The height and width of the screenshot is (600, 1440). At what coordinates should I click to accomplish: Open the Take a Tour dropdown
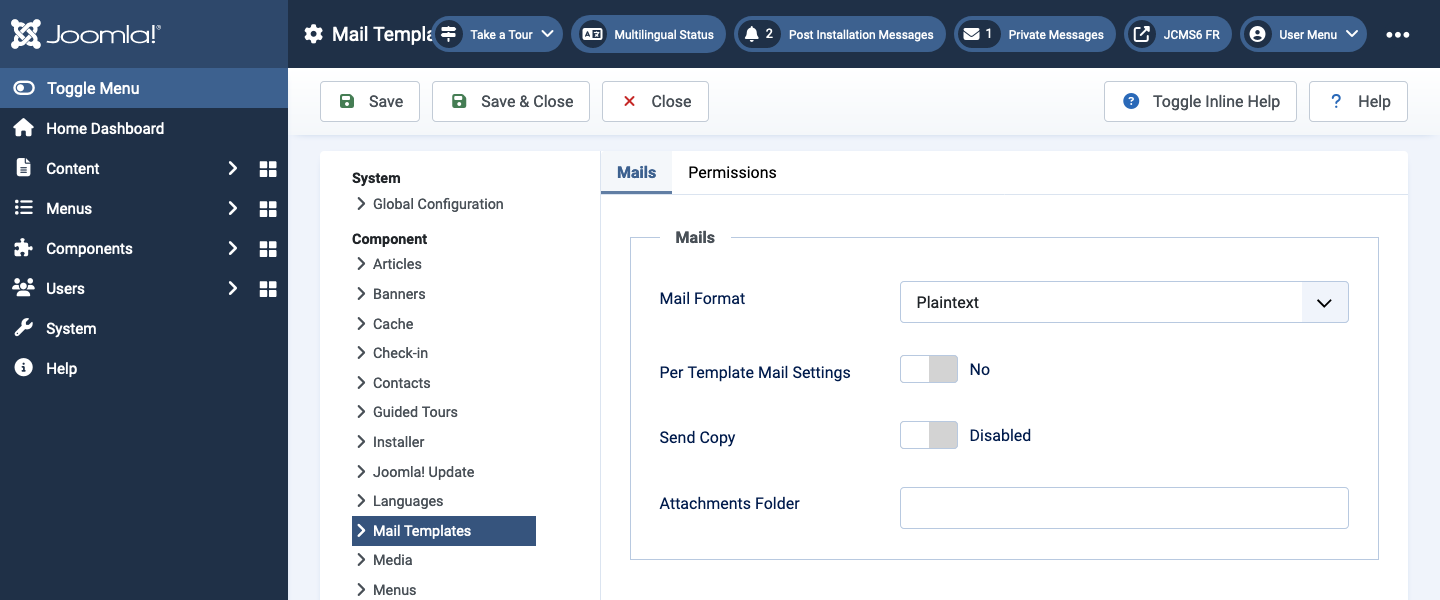tap(498, 34)
